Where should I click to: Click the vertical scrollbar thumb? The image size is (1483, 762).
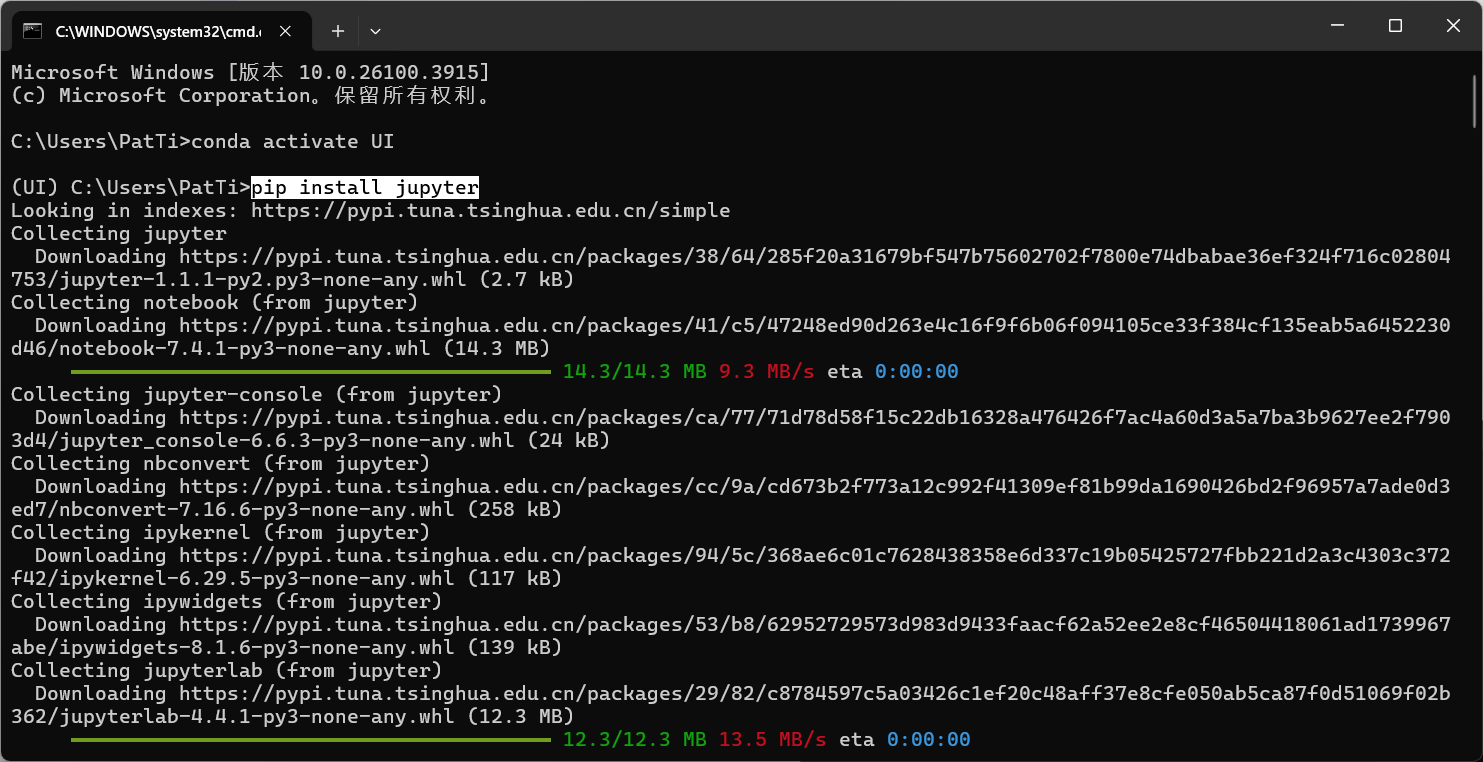coord(1475,102)
